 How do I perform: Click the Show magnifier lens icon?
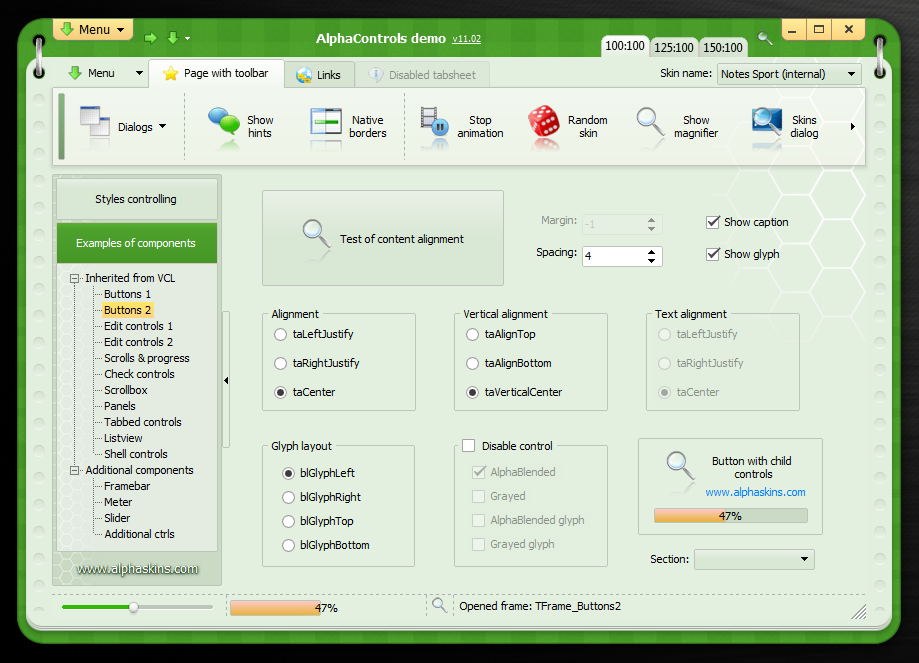[650, 122]
